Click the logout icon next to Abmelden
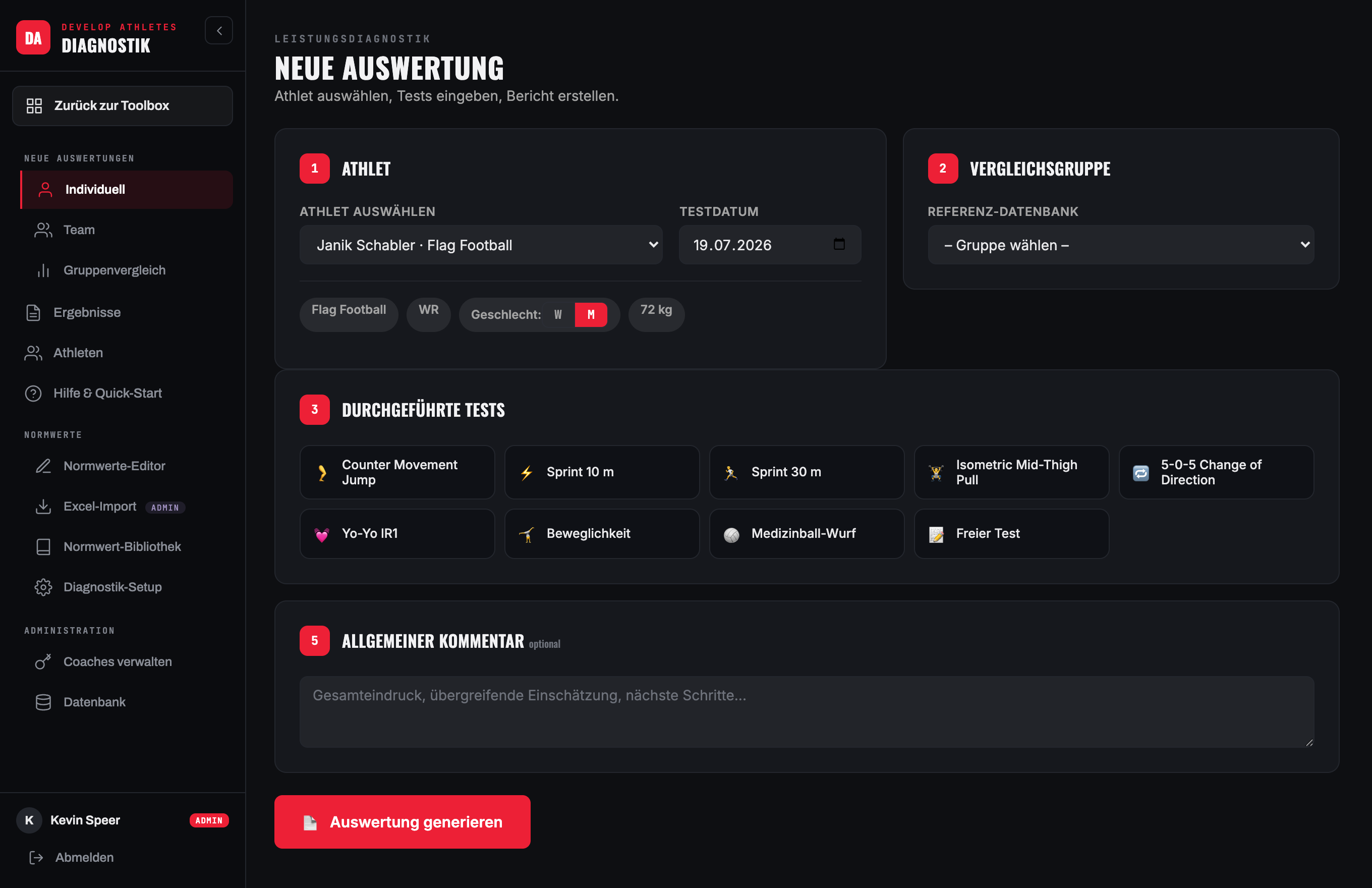The height and width of the screenshot is (888, 1372). coord(36,857)
